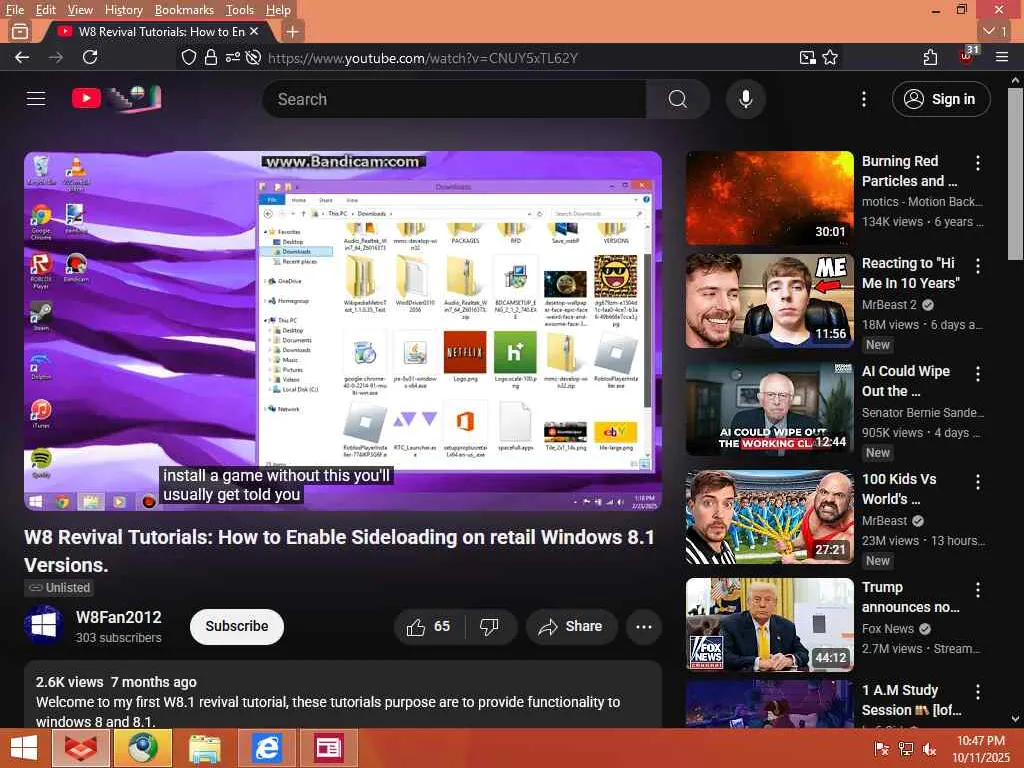Click the autoplay blocked icon in address bar
The height and width of the screenshot is (768, 1024).
click(x=253, y=57)
